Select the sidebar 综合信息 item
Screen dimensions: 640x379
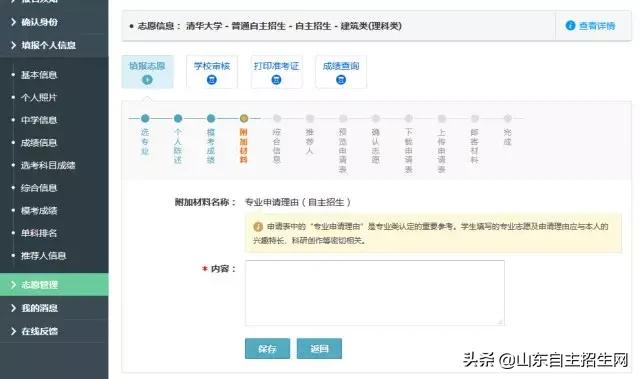pos(39,188)
